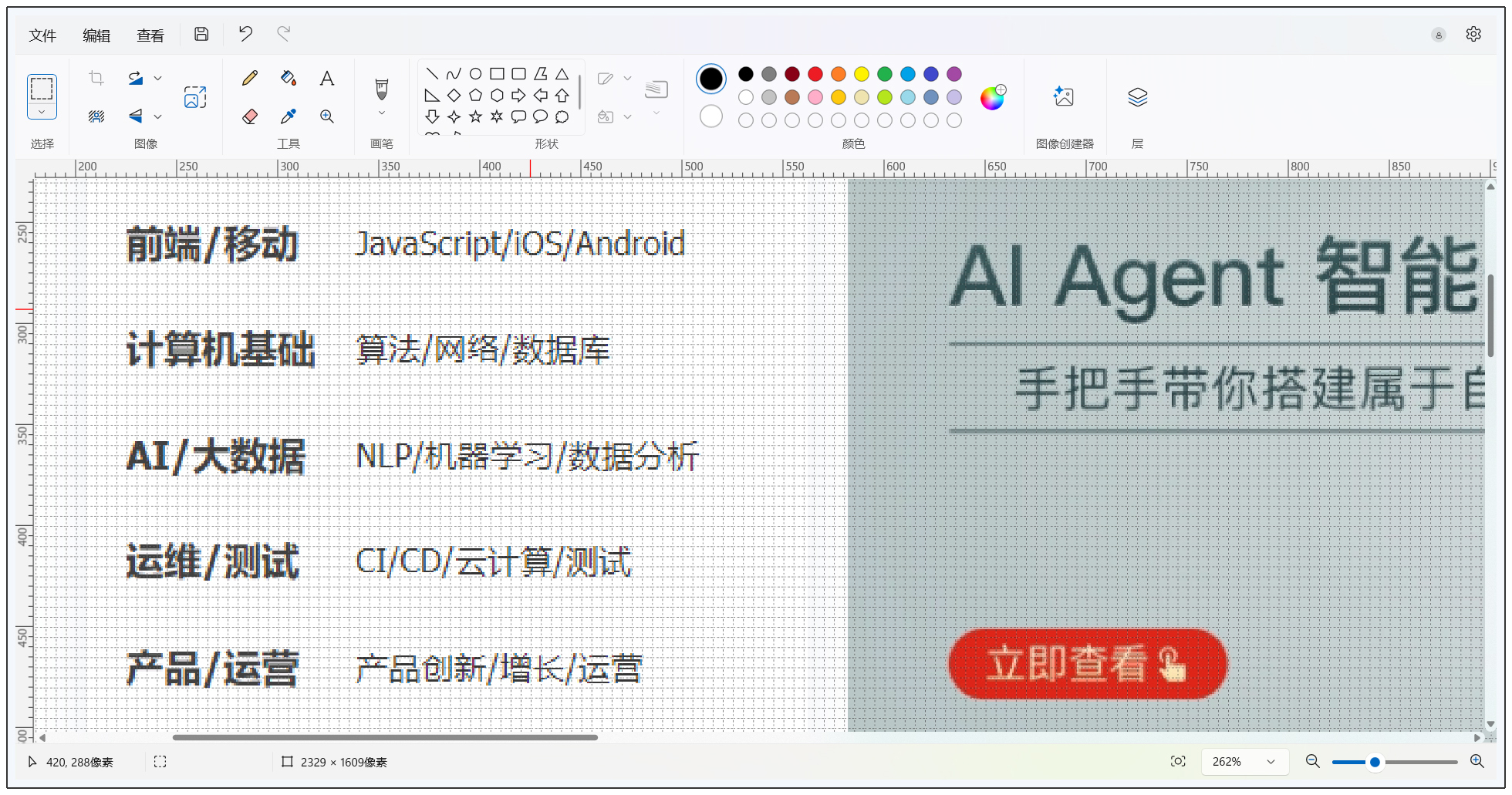Select the Text tool
The image size is (1512, 795).
(x=327, y=78)
